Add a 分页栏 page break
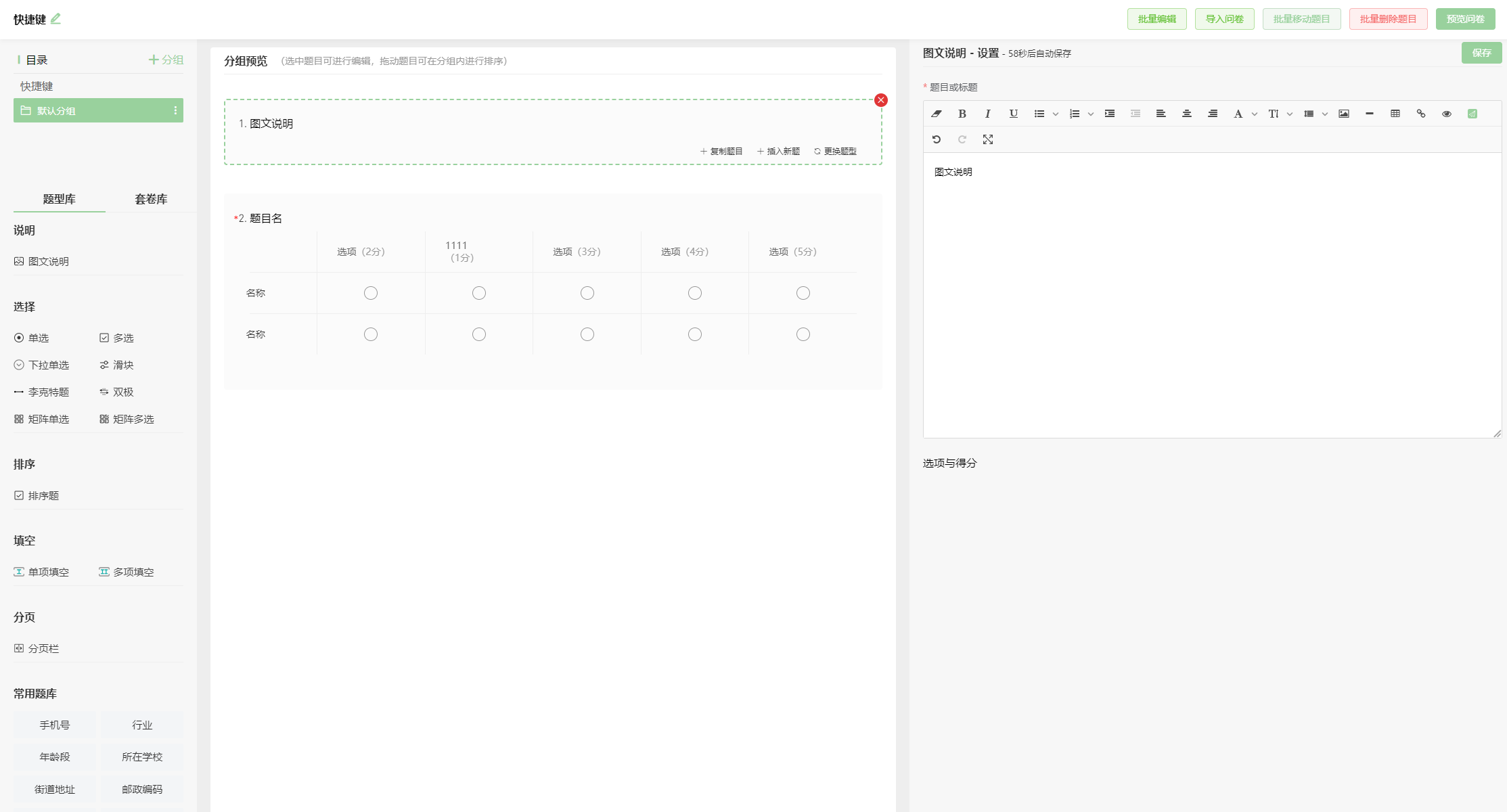 click(37, 648)
